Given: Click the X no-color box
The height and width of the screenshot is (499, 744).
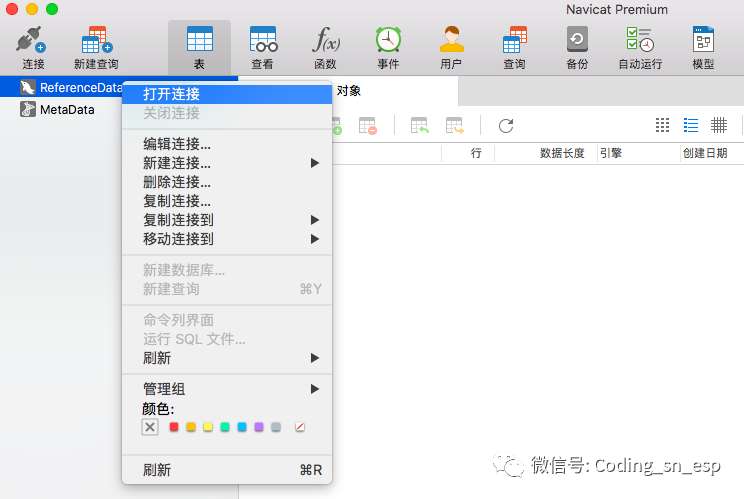Looking at the screenshot, I should pyautogui.click(x=150, y=427).
